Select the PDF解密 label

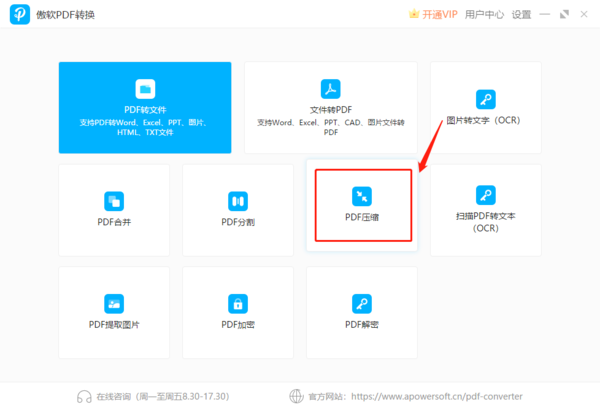click(x=362, y=325)
